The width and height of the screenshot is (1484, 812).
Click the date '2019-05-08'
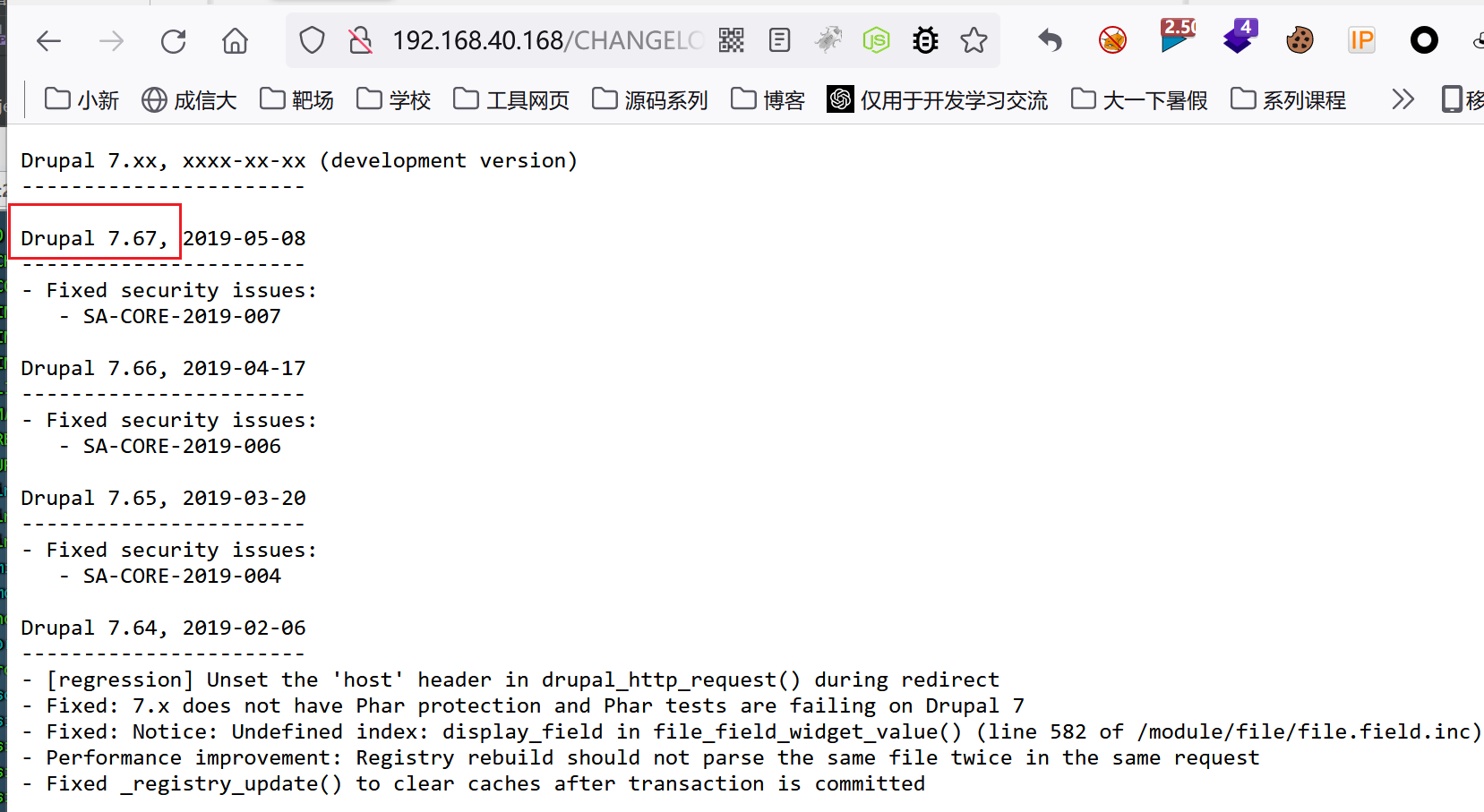(244, 238)
